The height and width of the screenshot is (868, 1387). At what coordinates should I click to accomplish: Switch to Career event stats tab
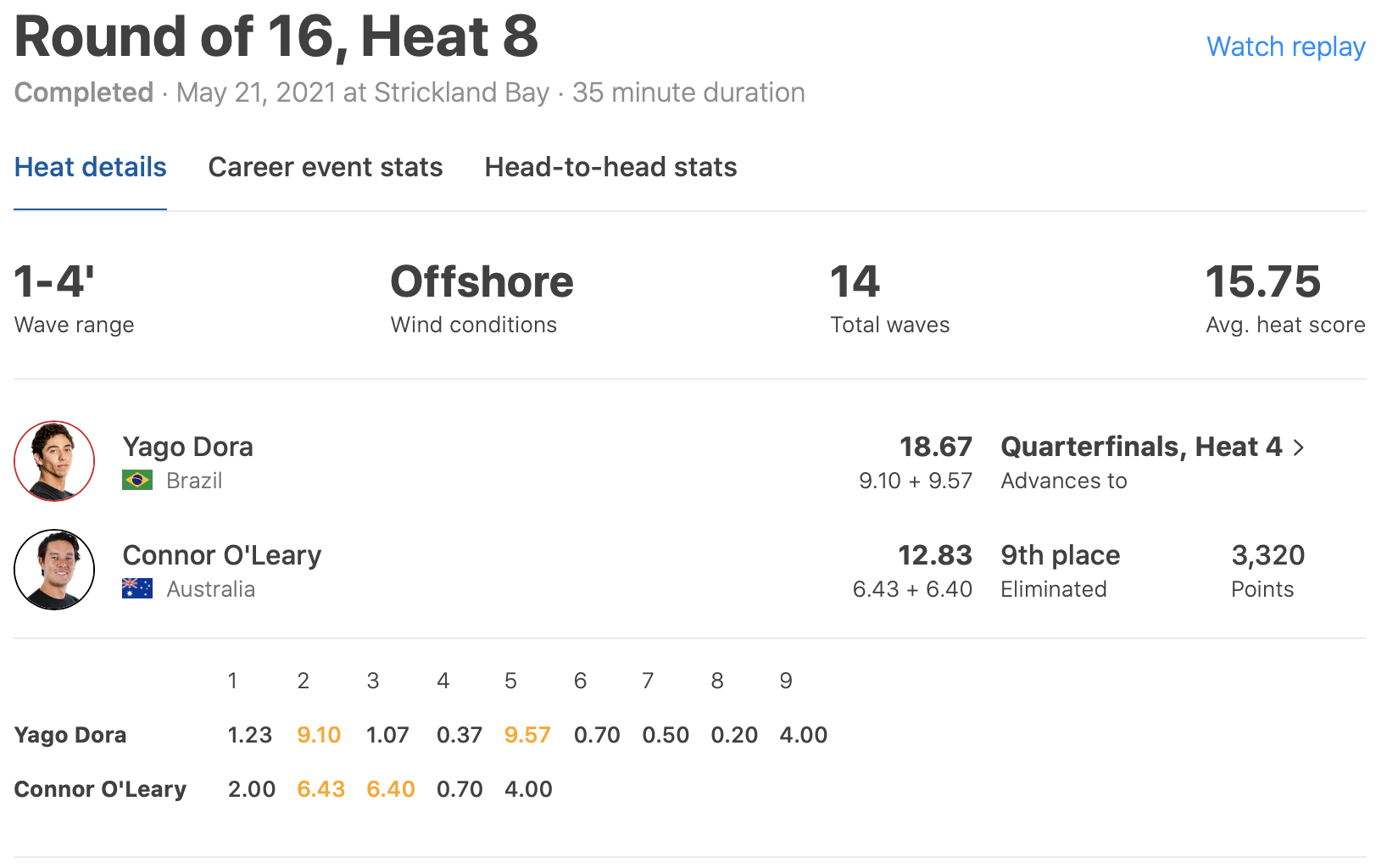coord(326,168)
